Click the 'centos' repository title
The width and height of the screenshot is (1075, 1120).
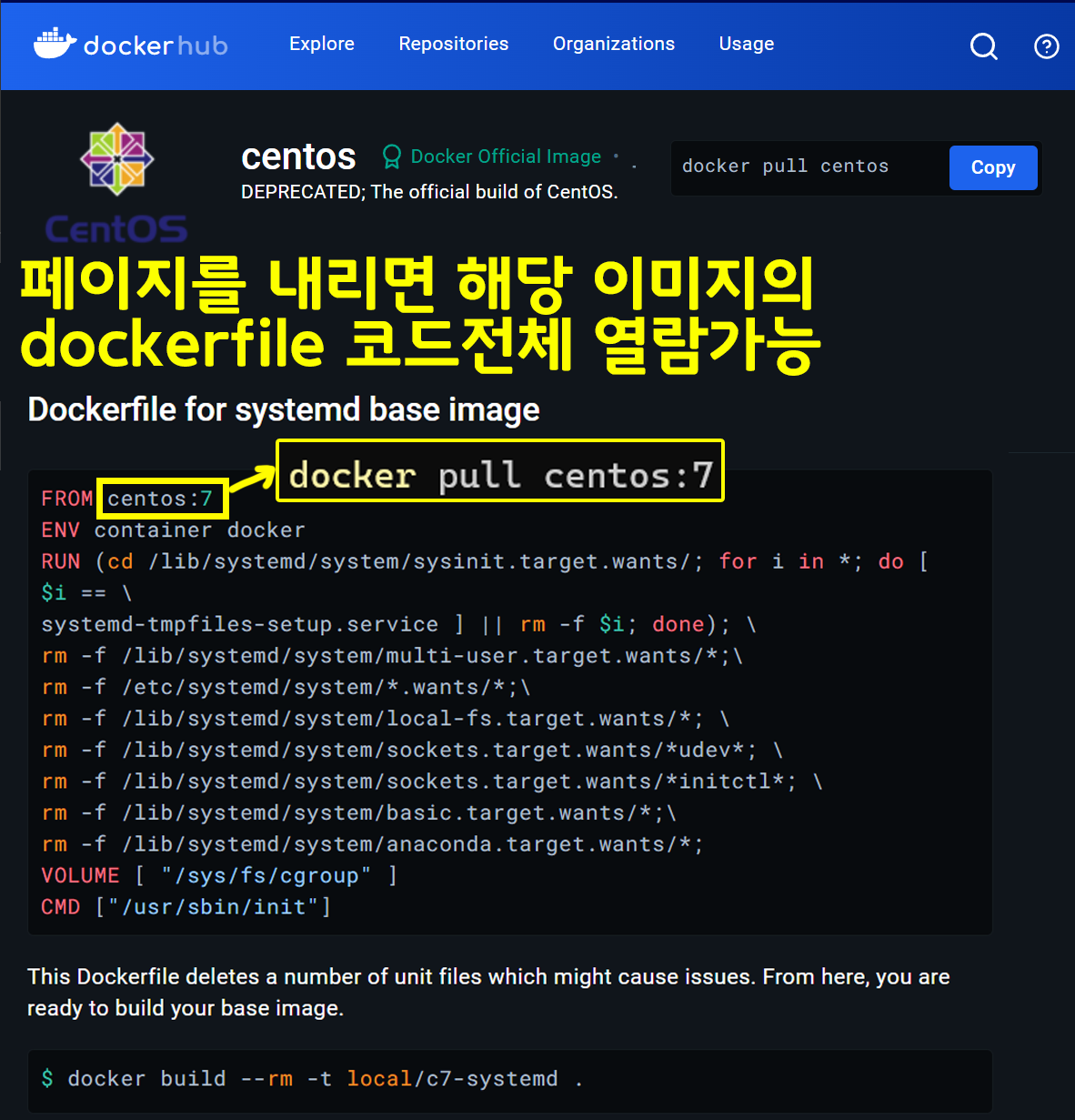pos(298,156)
